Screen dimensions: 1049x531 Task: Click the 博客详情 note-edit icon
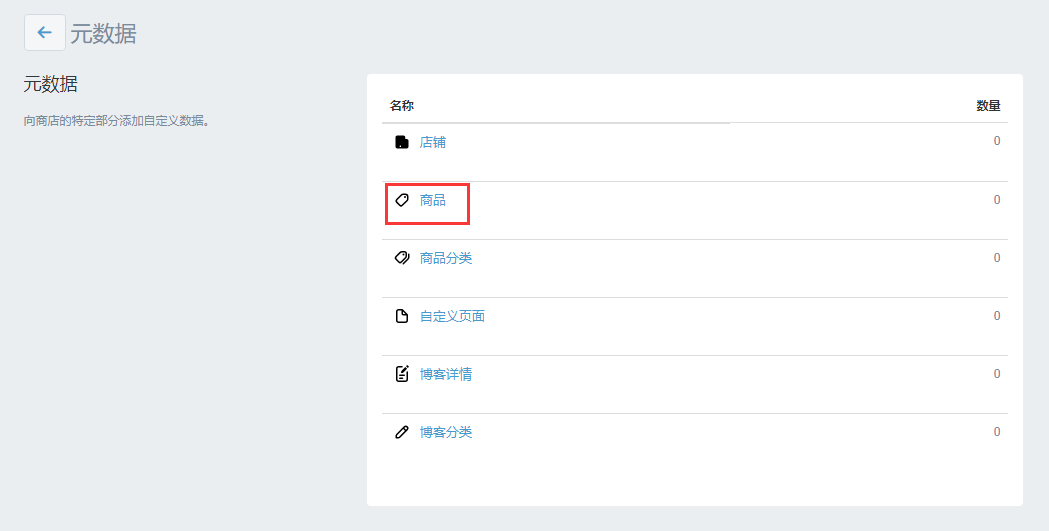(x=401, y=374)
